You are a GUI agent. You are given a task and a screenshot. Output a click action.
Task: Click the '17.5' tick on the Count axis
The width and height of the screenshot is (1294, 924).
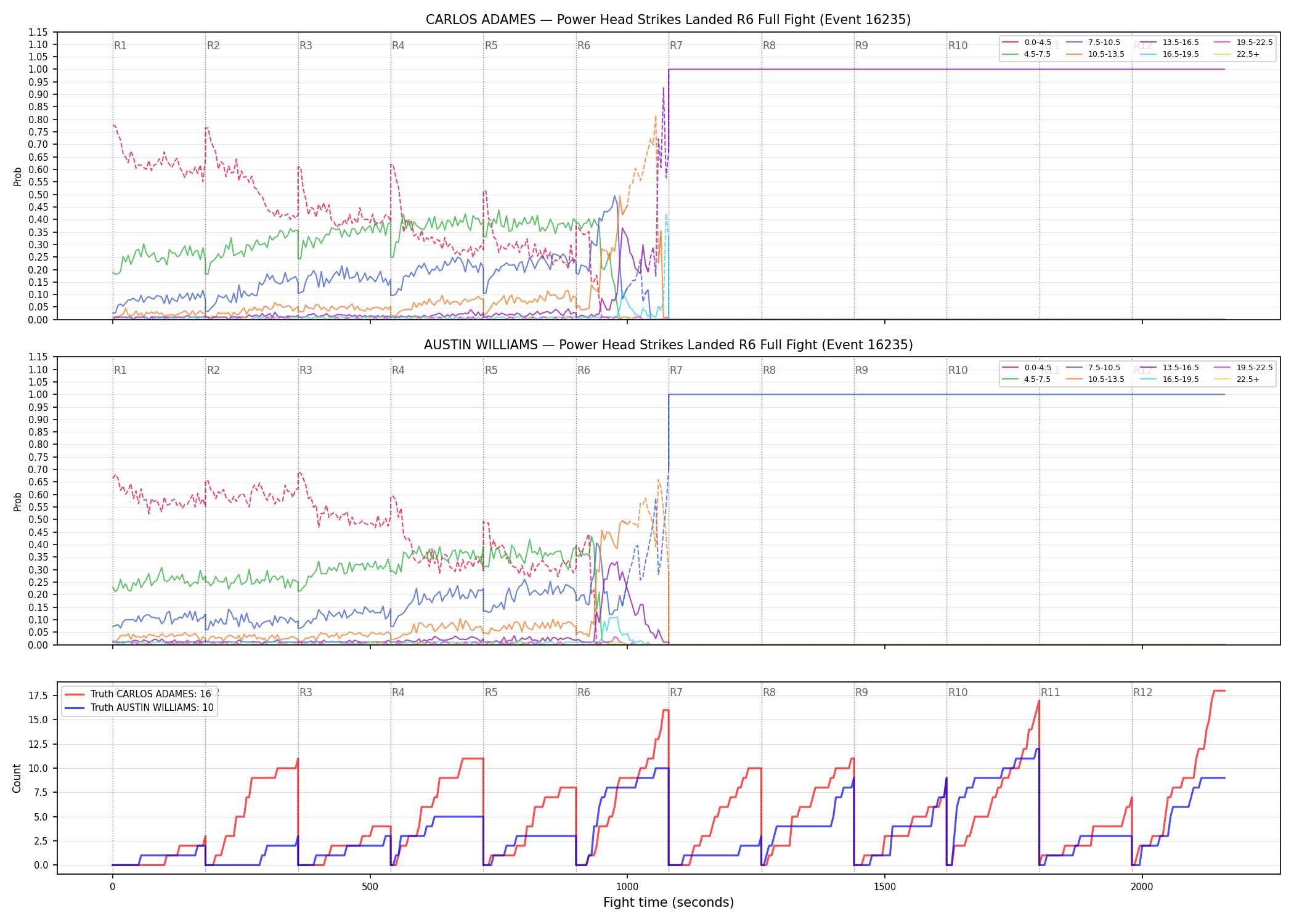[x=39, y=695]
